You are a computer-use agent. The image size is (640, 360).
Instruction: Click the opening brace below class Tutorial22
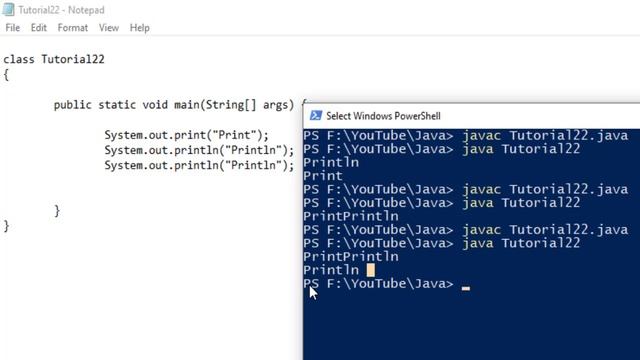coord(6,75)
